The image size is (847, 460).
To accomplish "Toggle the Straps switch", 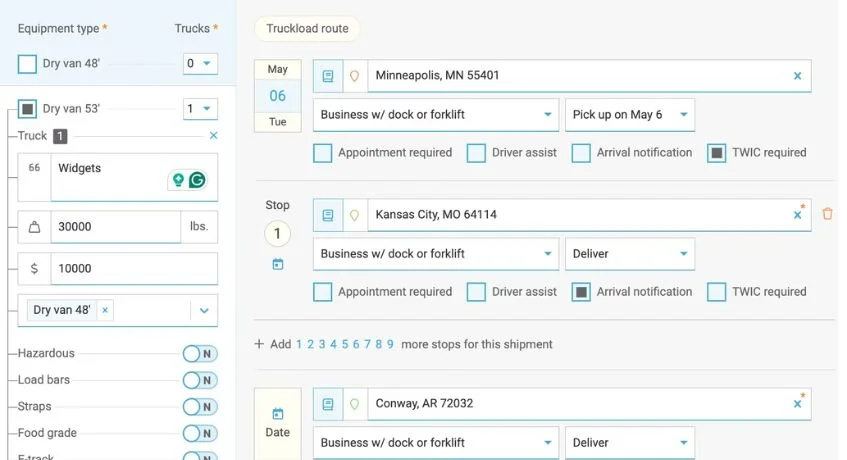I will (200, 407).
